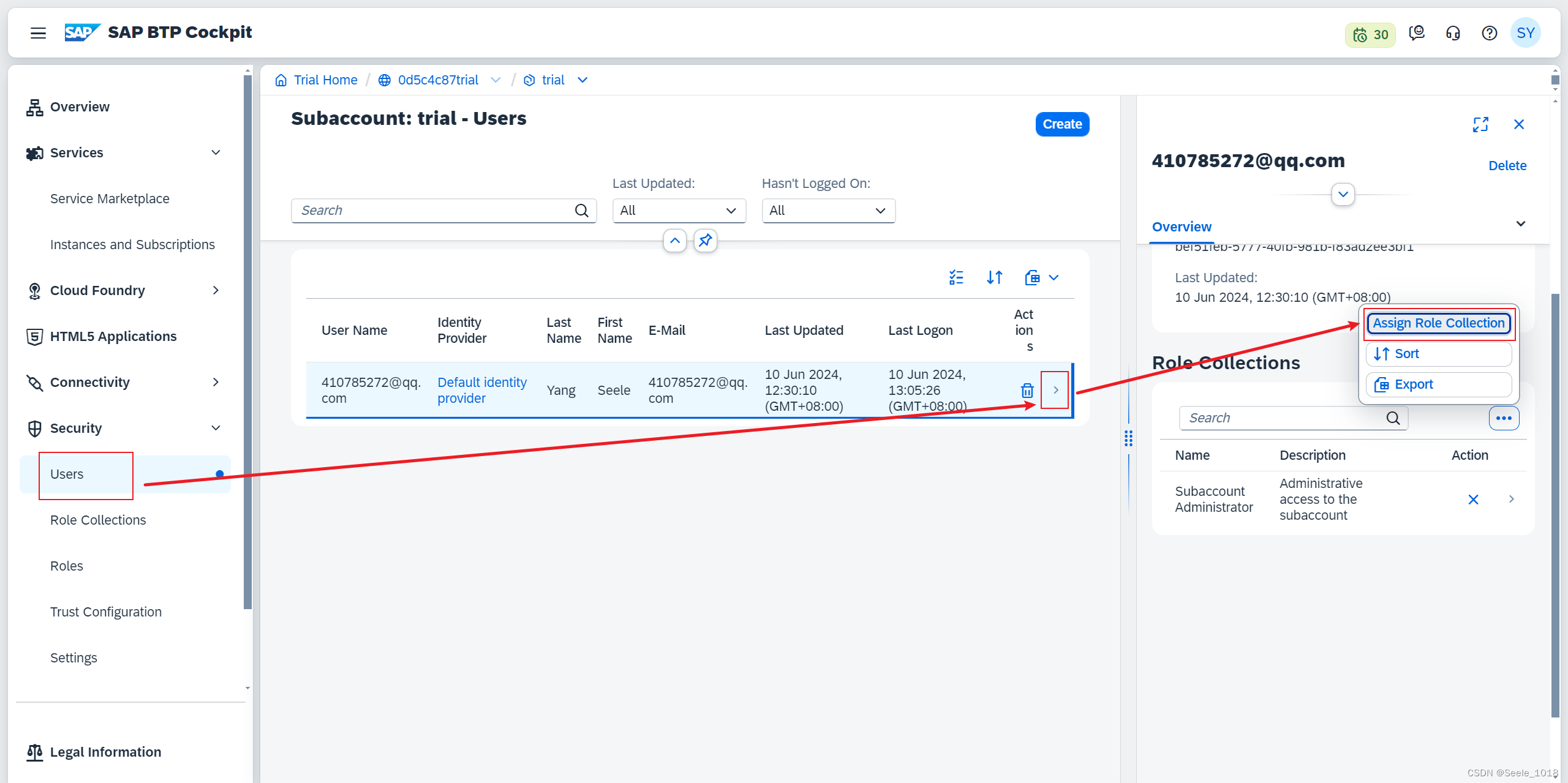Viewport: 1568px width, 783px height.
Task: Open the feedback chat icon
Action: [x=1417, y=33]
